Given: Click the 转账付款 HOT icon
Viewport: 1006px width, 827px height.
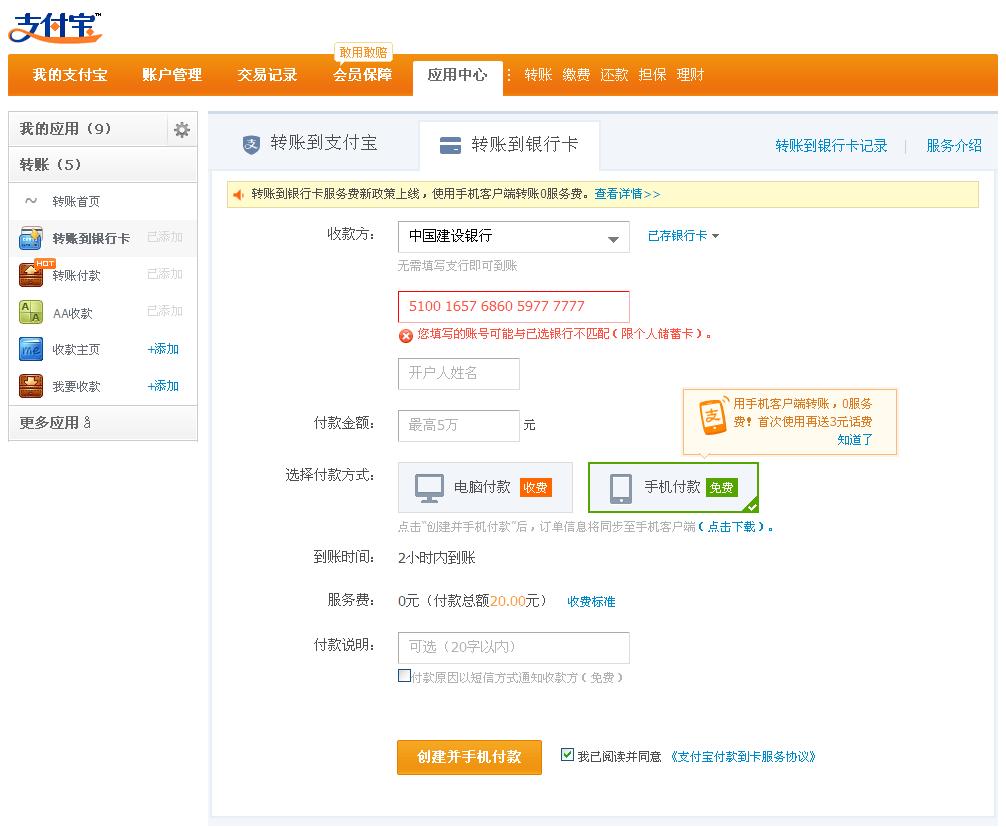Looking at the screenshot, I should [31, 274].
